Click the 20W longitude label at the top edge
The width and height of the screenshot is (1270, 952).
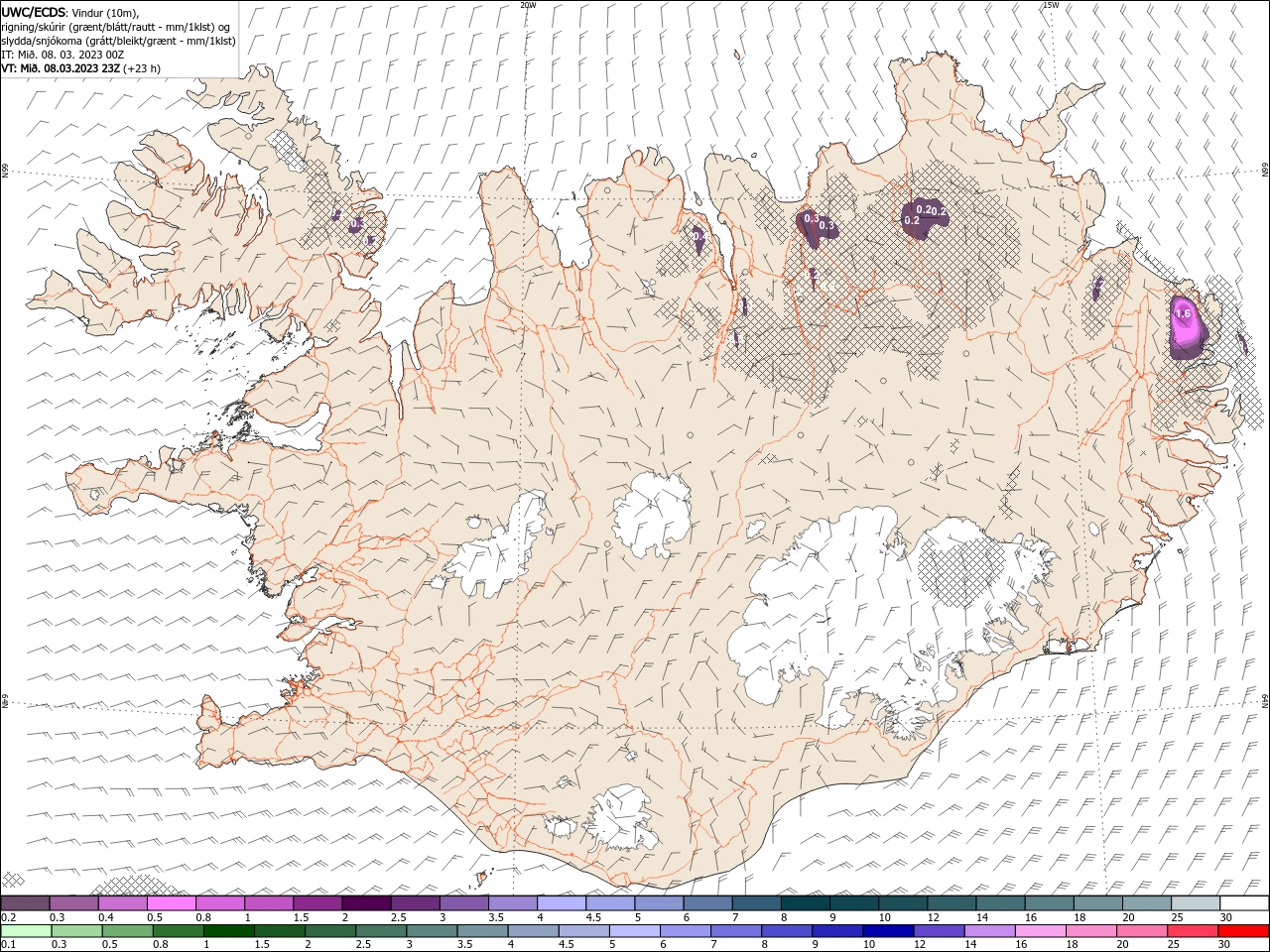[528, 5]
